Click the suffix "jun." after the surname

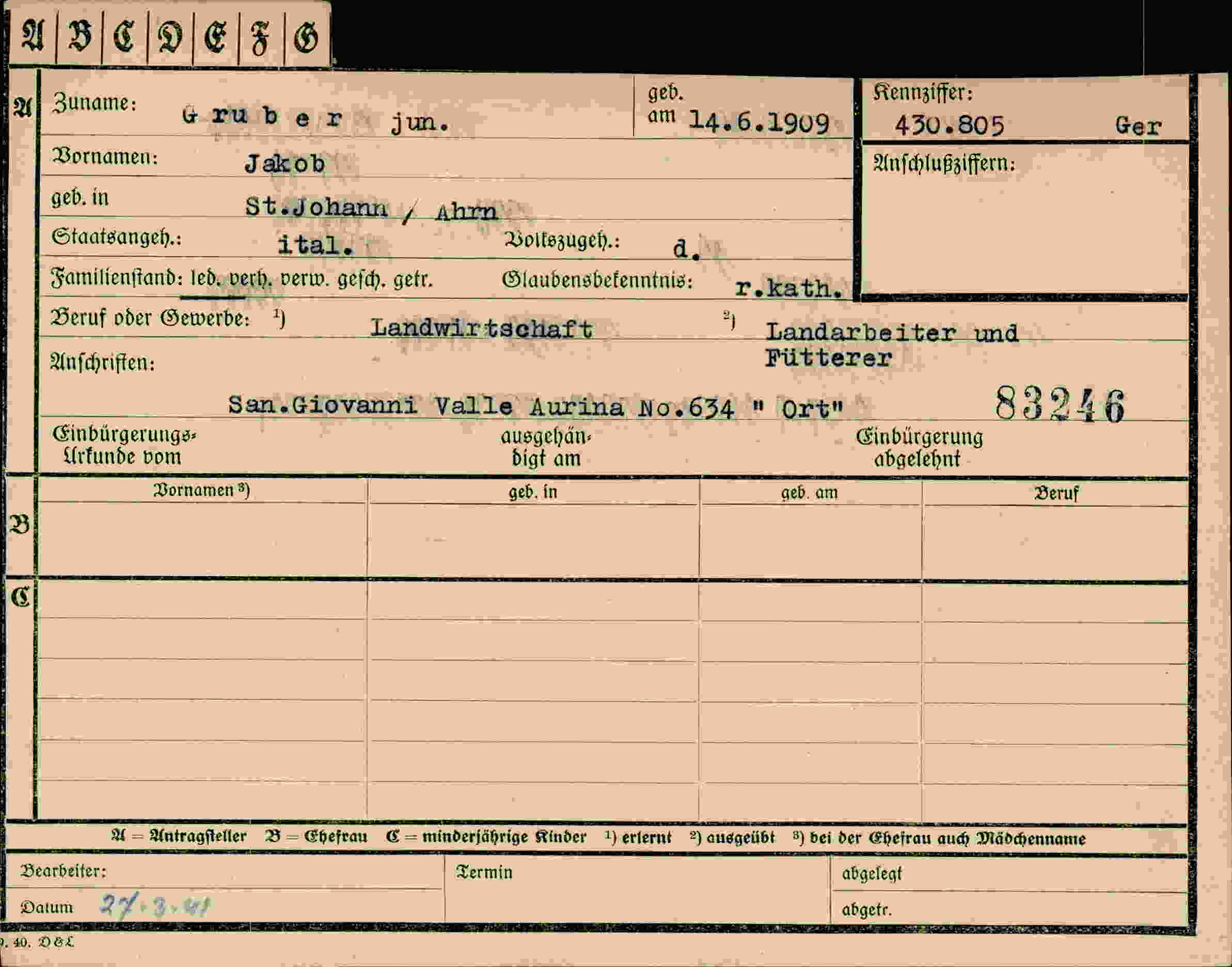coord(420,122)
